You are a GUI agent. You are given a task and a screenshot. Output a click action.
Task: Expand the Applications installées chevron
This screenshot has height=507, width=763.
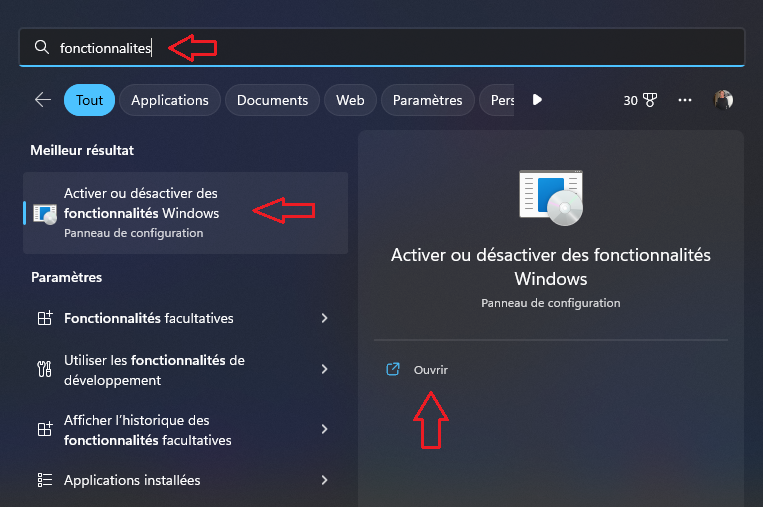(325, 480)
